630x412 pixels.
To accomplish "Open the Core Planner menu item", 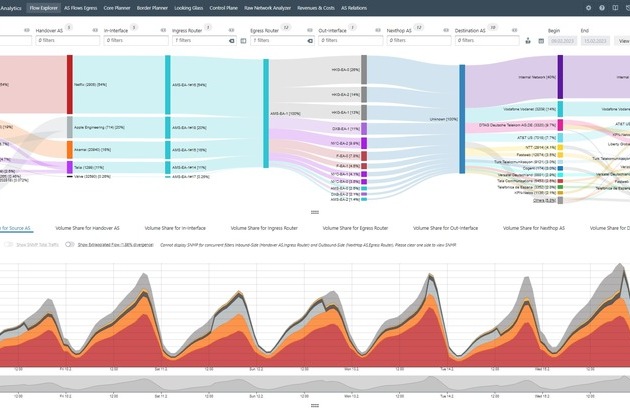I will [117, 8].
